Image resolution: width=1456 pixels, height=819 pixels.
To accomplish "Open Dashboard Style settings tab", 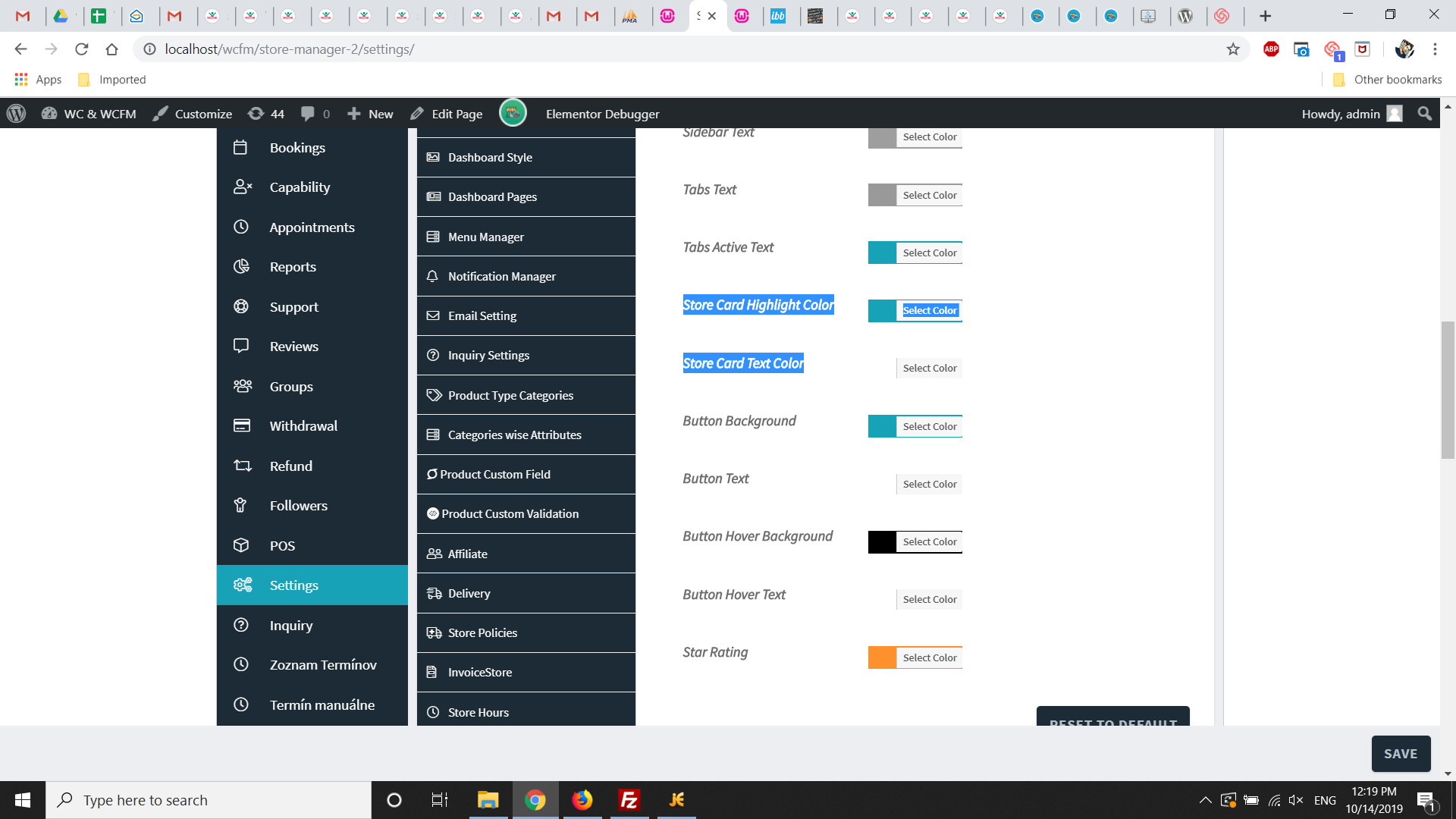I will pyautogui.click(x=526, y=157).
